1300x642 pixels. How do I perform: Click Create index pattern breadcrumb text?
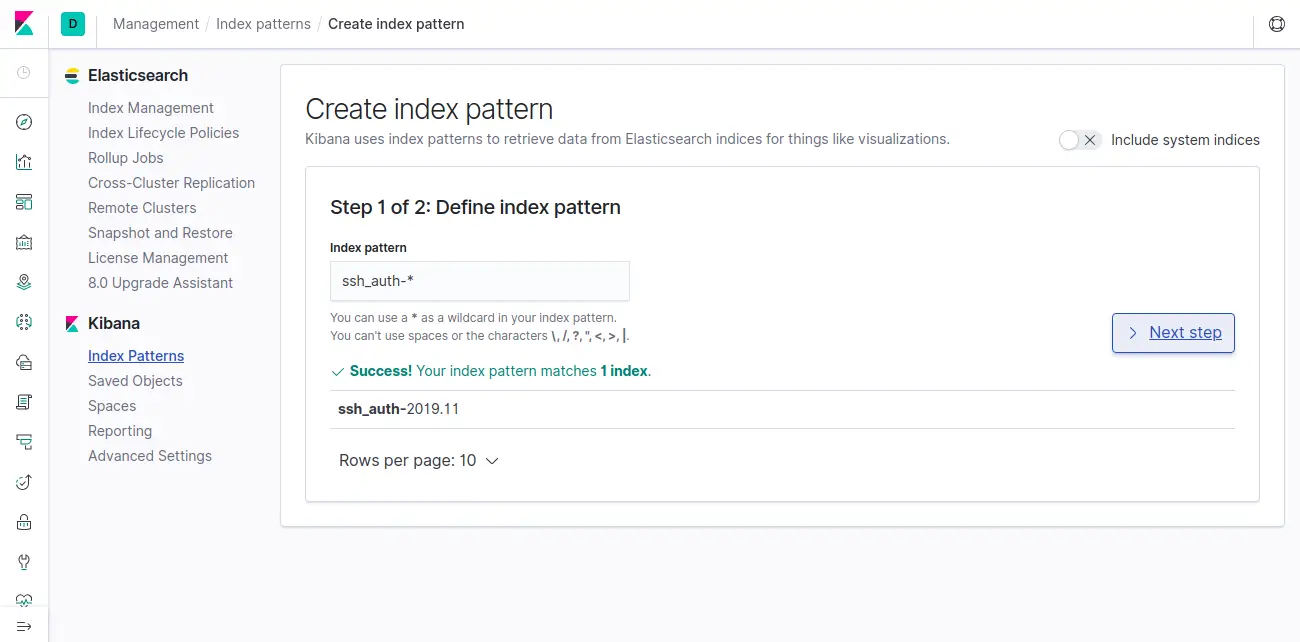tap(396, 24)
